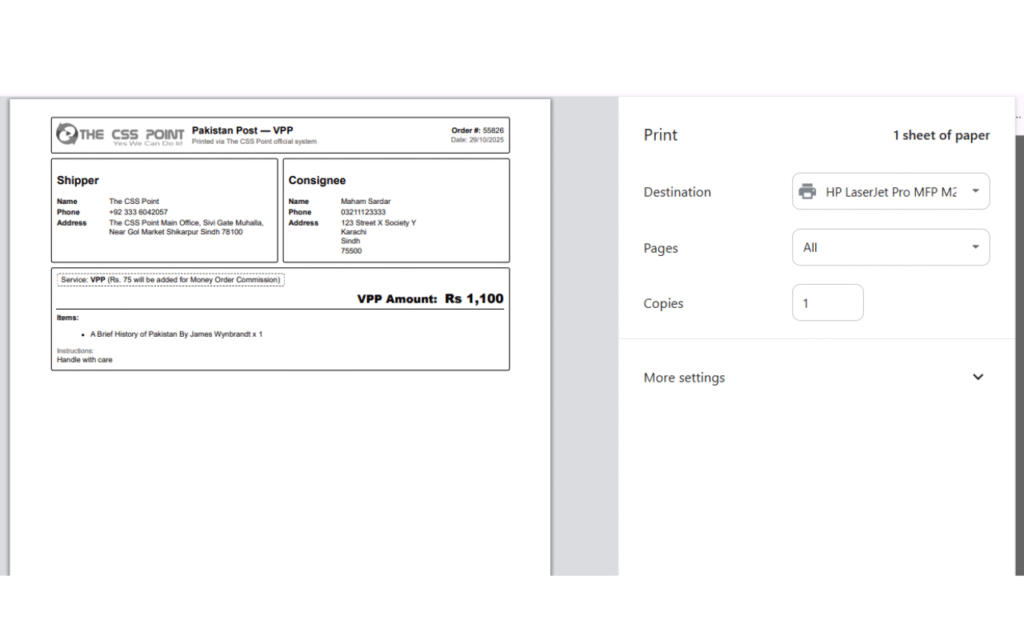The width and height of the screenshot is (1024, 640).
Task: Click the CSS Point globe logo in preview
Action: [x=66, y=133]
